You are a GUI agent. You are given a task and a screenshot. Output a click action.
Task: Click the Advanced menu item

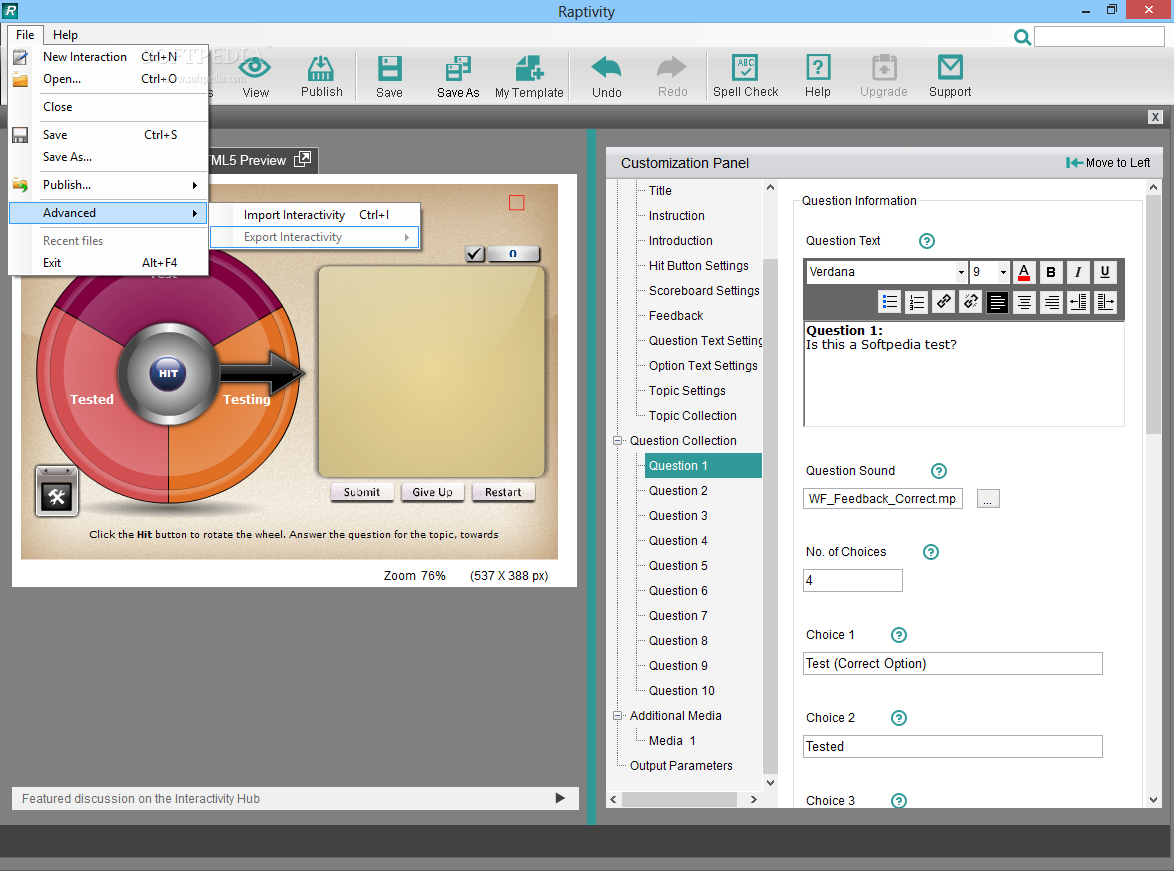tap(109, 213)
